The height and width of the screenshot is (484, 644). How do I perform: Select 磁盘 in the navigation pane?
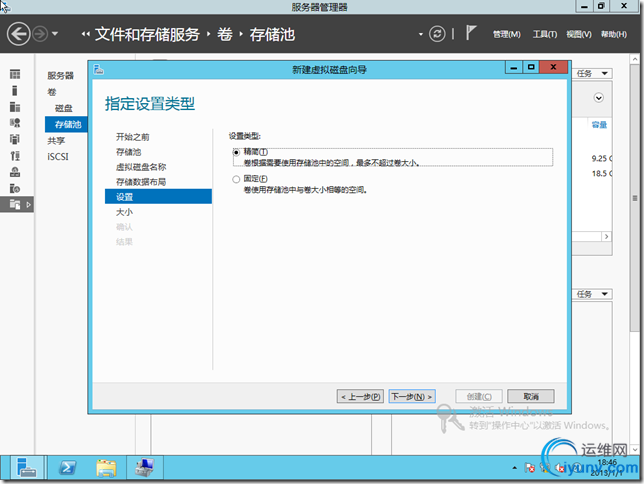[x=64, y=108]
